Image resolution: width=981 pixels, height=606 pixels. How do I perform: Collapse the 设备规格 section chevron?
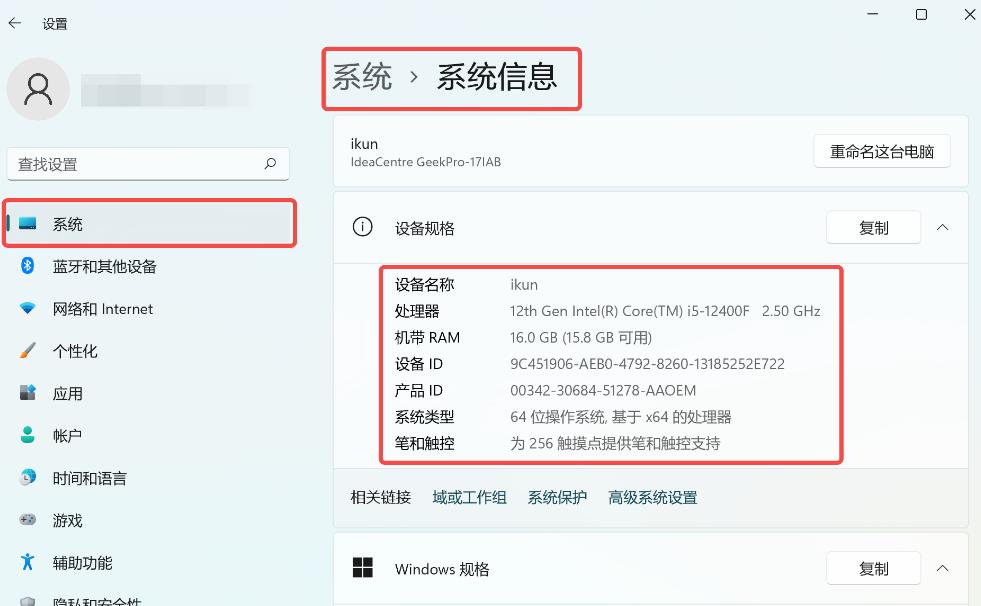(x=942, y=228)
